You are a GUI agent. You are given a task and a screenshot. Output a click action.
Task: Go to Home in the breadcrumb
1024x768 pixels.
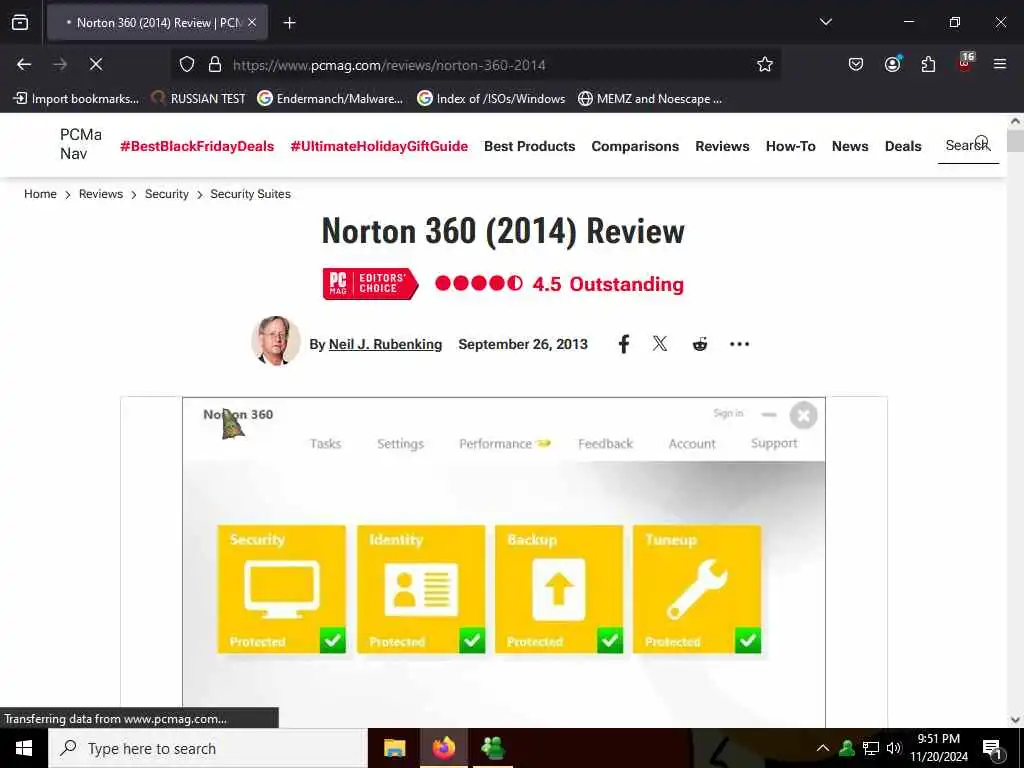pos(40,194)
